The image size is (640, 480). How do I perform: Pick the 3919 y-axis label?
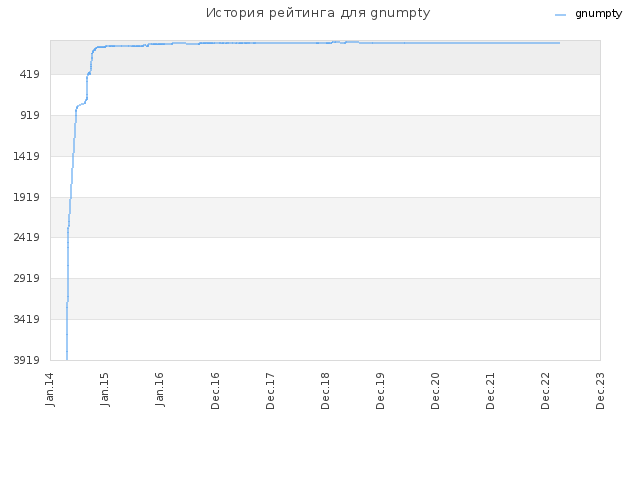pos(27,360)
